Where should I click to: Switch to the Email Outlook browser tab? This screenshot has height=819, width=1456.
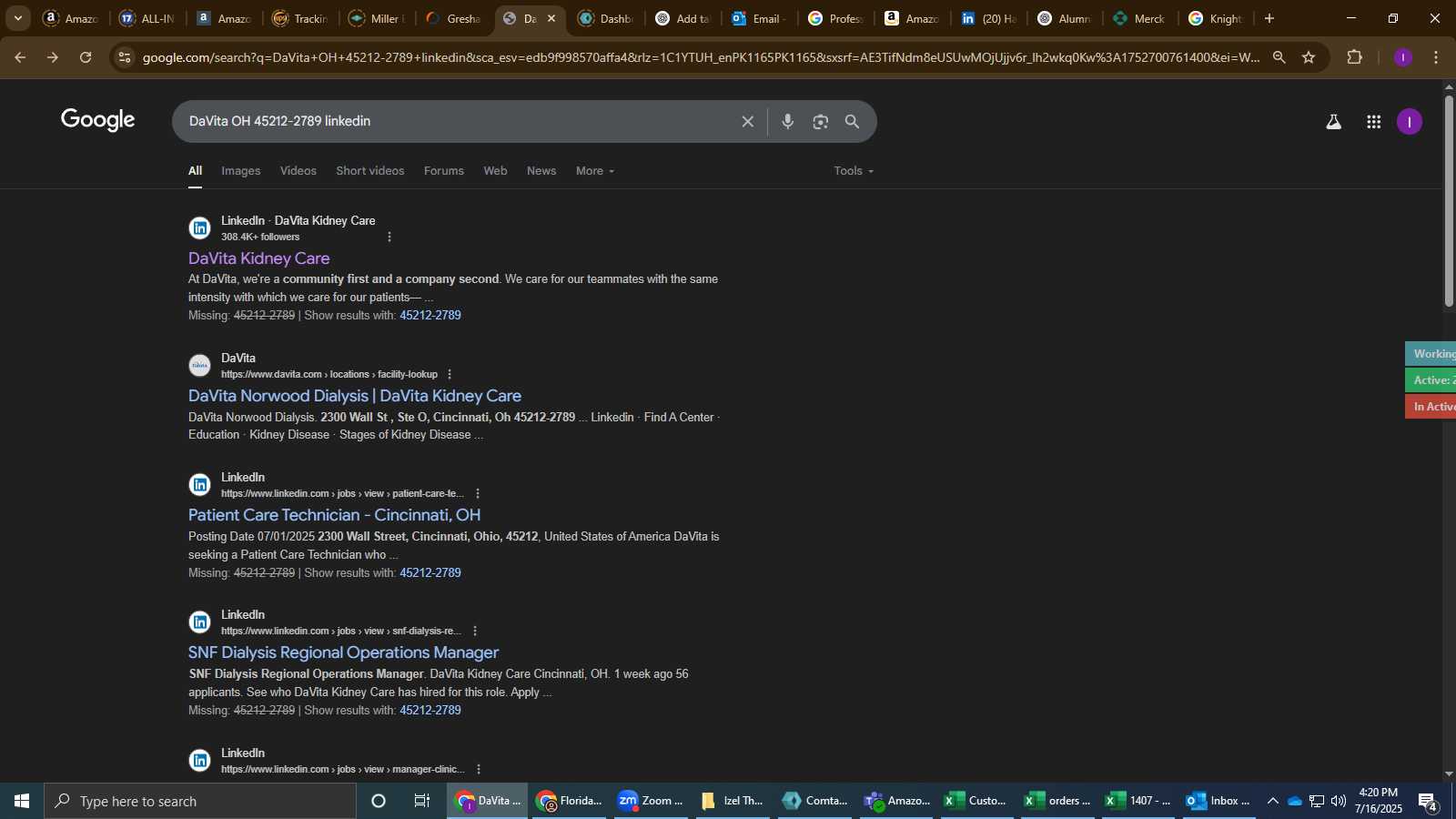point(759,18)
